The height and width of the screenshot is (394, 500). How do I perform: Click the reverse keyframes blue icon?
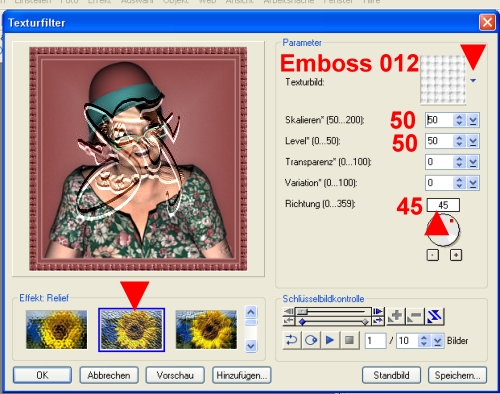pos(434,316)
